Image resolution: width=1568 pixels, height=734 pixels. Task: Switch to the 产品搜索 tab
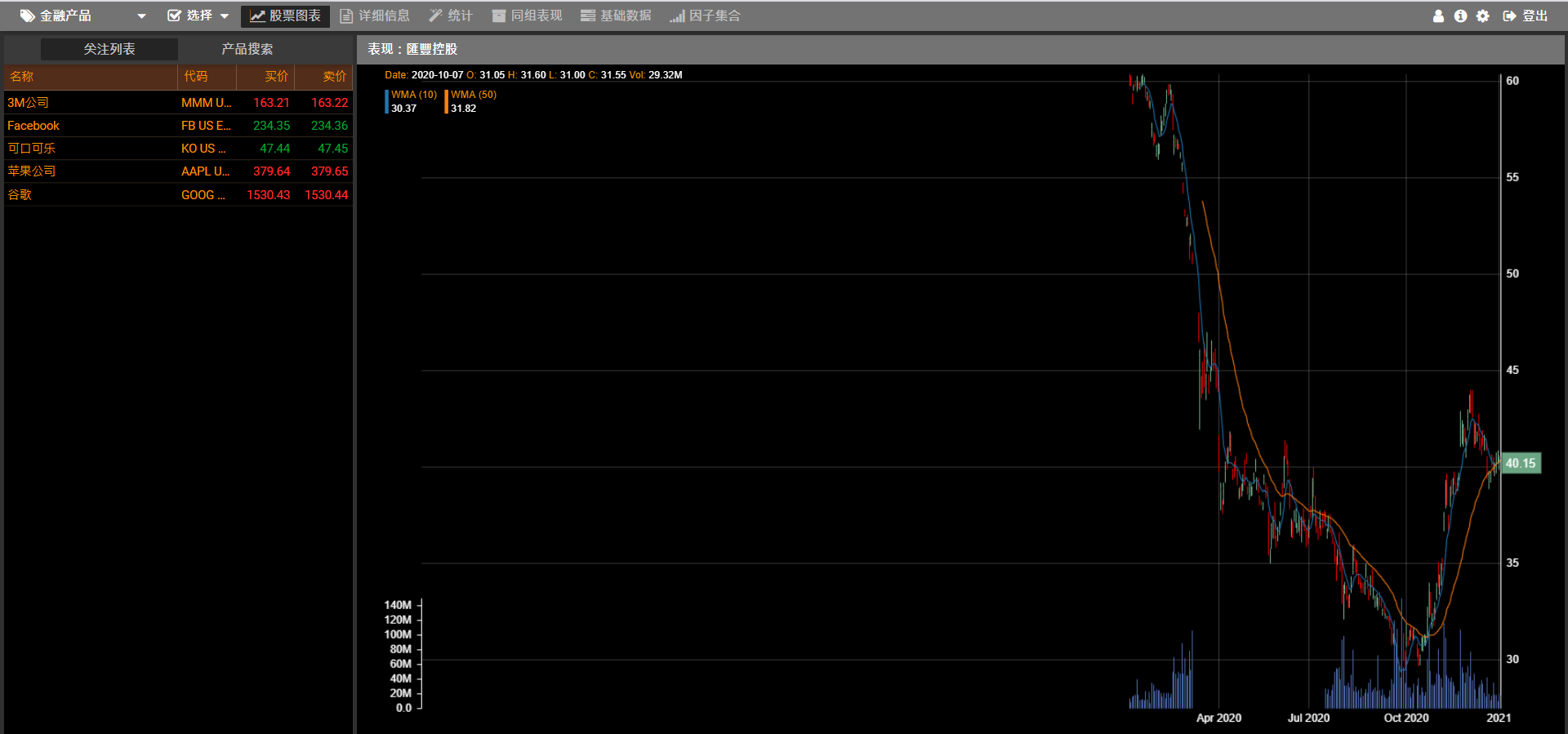coord(247,49)
